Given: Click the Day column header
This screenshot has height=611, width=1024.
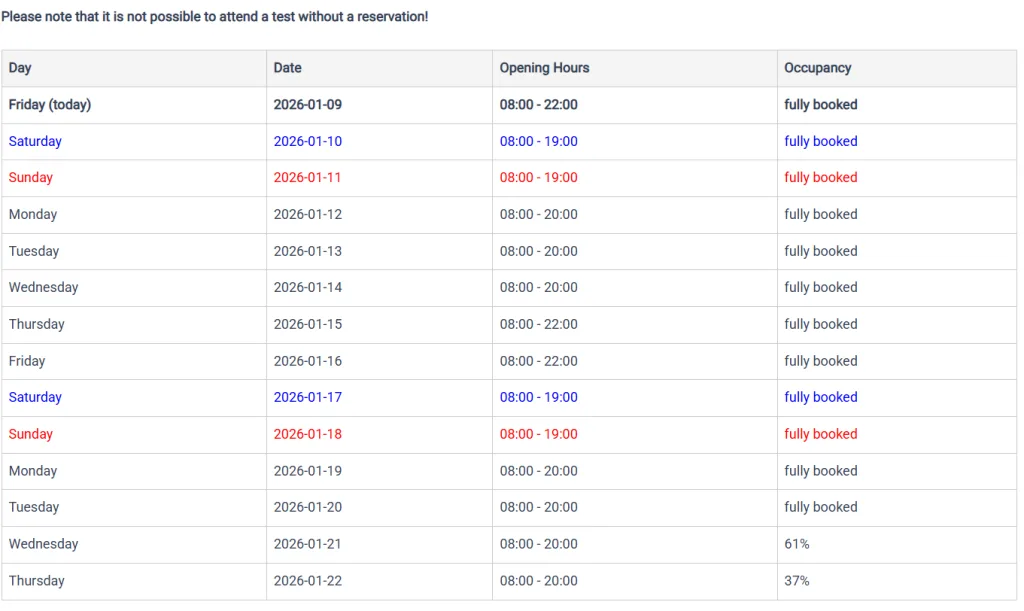Looking at the screenshot, I should 20,68.
